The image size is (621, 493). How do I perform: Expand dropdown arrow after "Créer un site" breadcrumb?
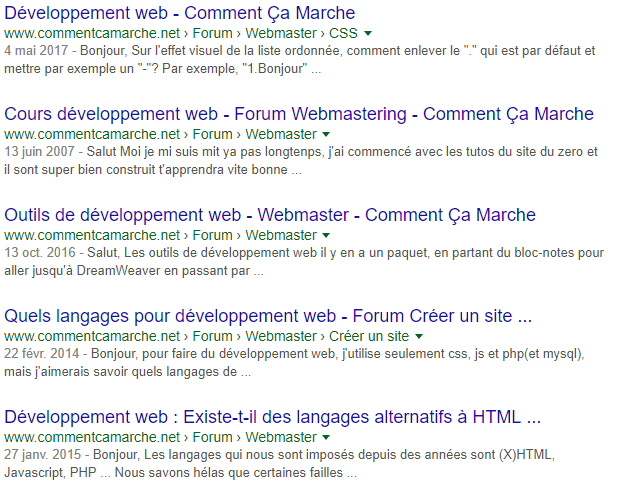(418, 336)
